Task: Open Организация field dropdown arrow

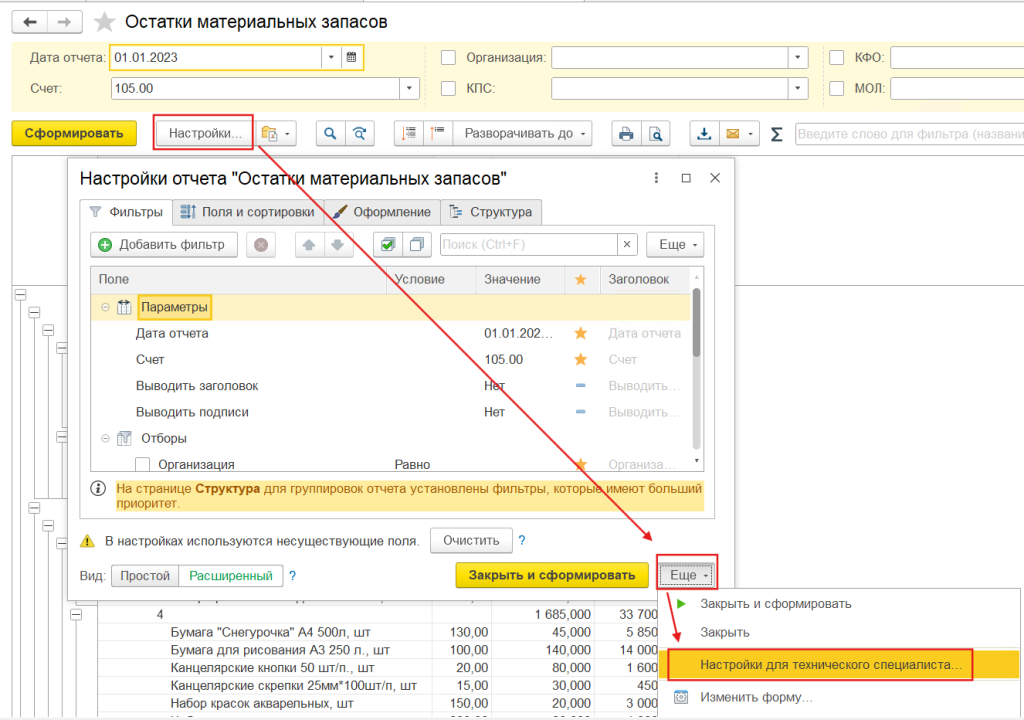Action: (797, 57)
